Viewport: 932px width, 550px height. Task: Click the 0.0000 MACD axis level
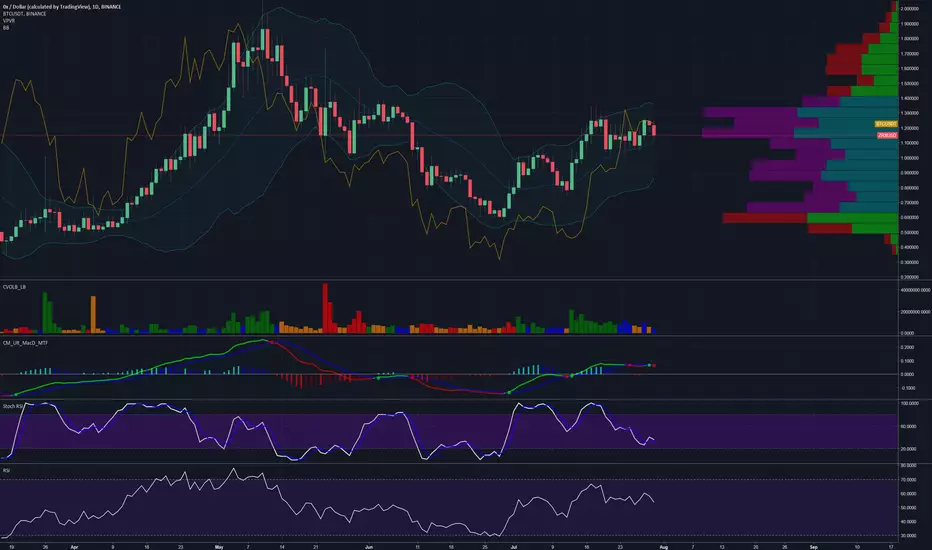pyautogui.click(x=908, y=375)
